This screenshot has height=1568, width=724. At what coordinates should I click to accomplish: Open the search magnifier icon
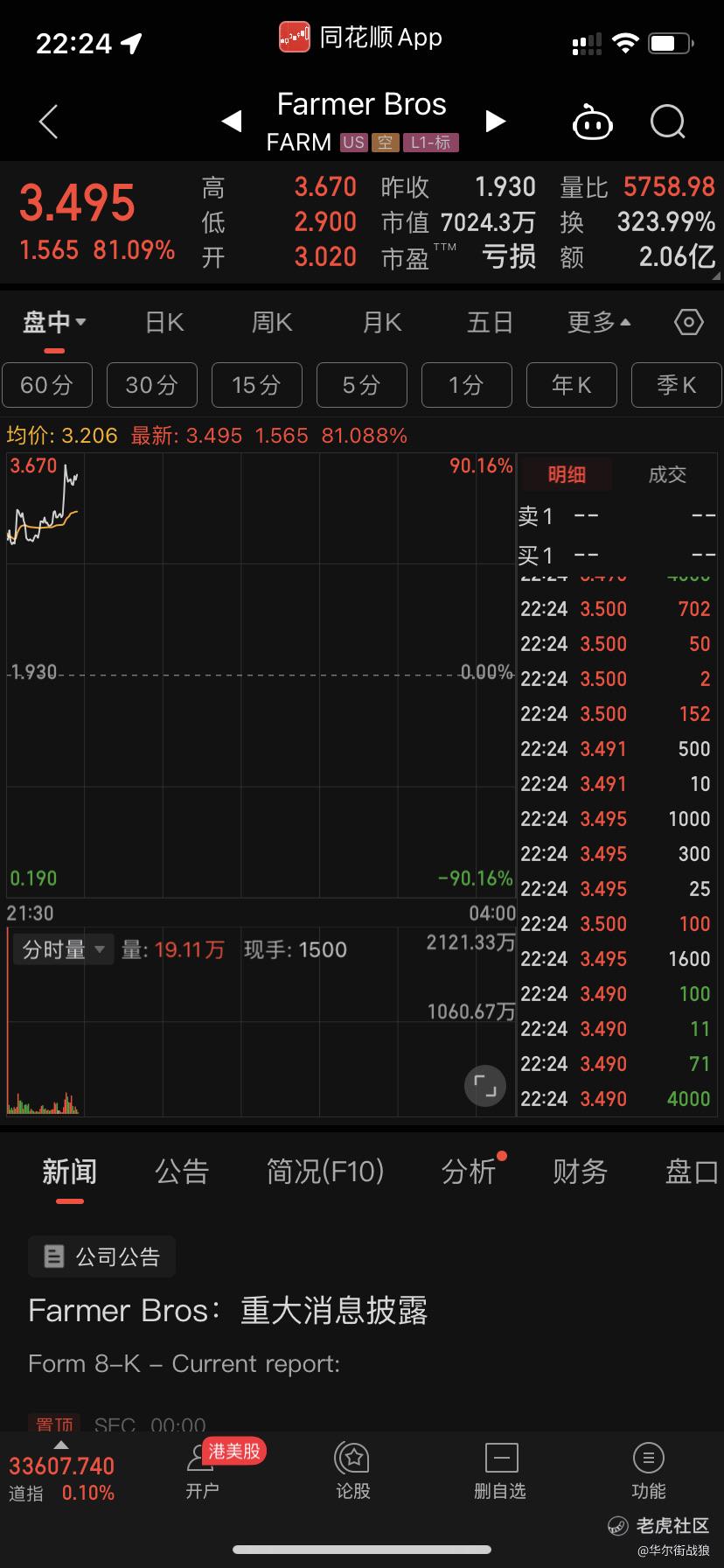point(668,122)
